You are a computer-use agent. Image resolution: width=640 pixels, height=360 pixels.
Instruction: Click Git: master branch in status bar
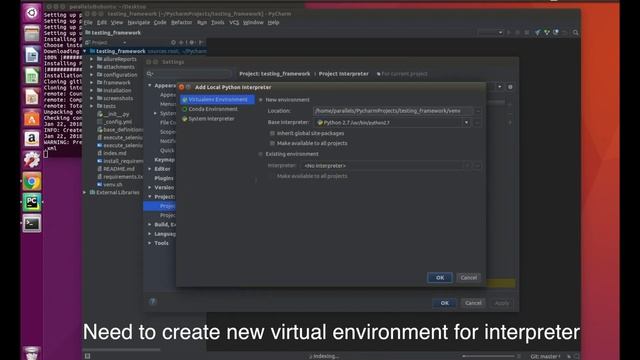click(545, 356)
